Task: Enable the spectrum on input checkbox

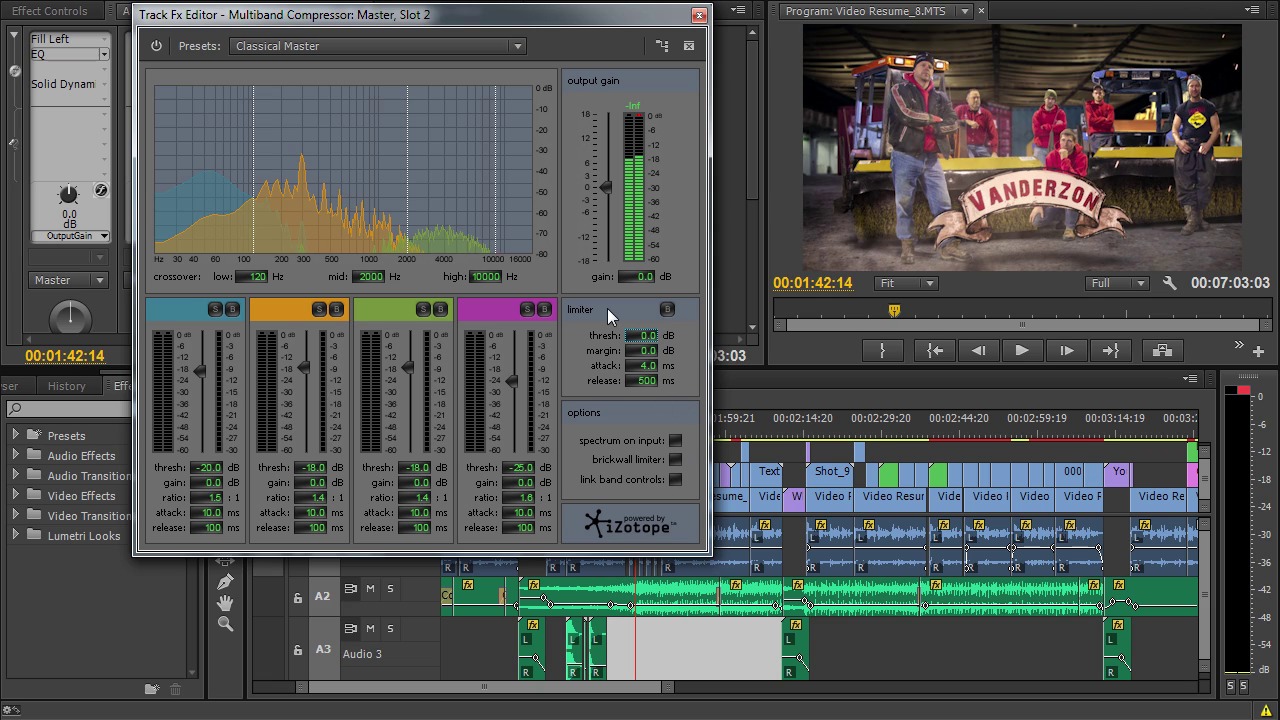Action: tap(675, 440)
